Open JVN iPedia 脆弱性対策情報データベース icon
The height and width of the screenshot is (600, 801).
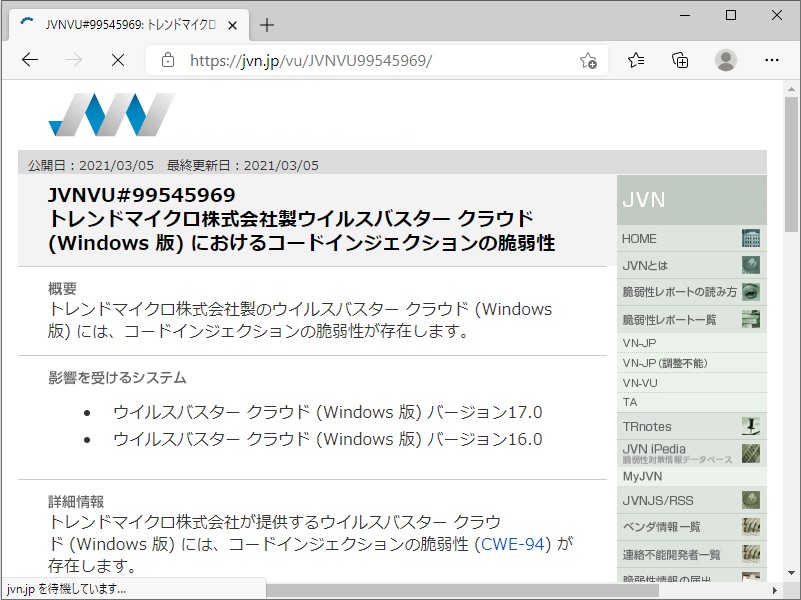750,452
